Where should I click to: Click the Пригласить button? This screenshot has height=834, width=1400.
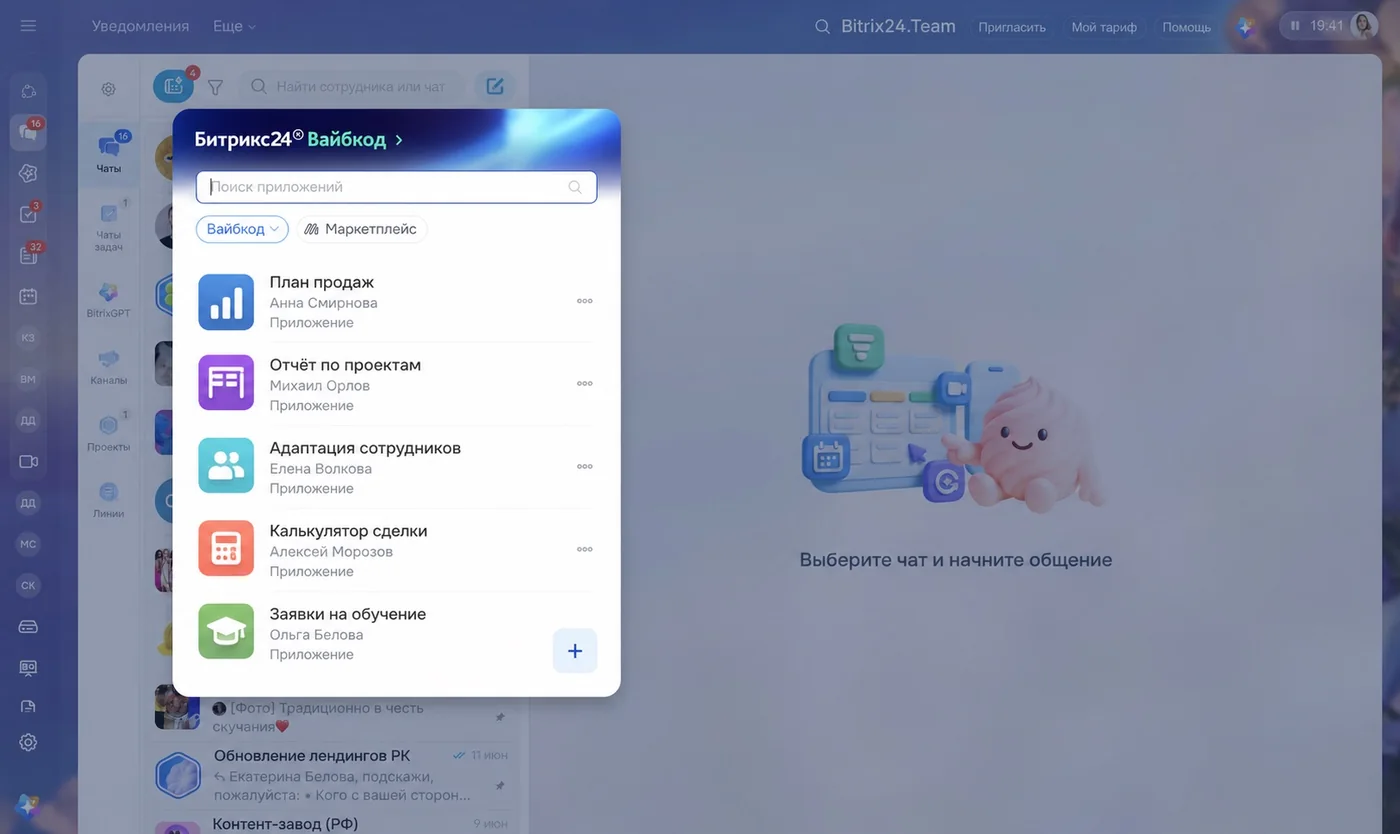(1012, 27)
